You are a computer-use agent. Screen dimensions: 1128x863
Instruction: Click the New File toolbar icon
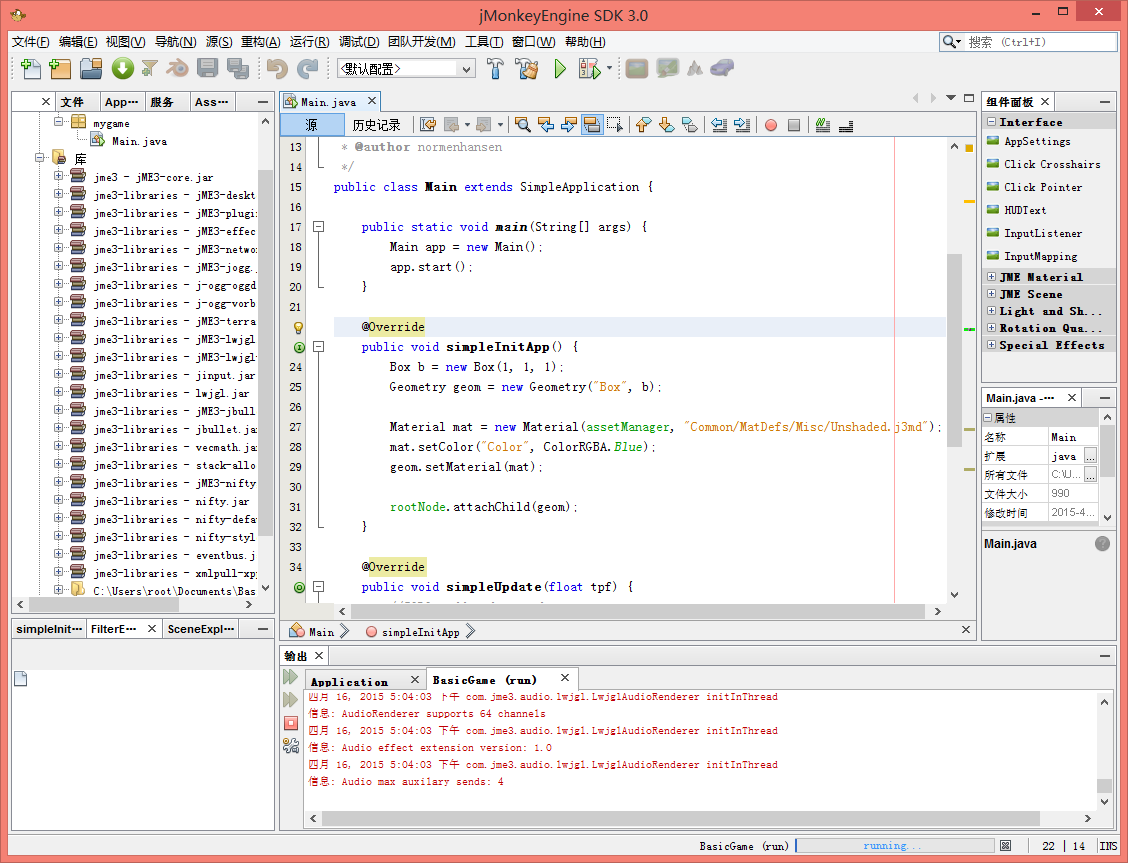[31, 69]
